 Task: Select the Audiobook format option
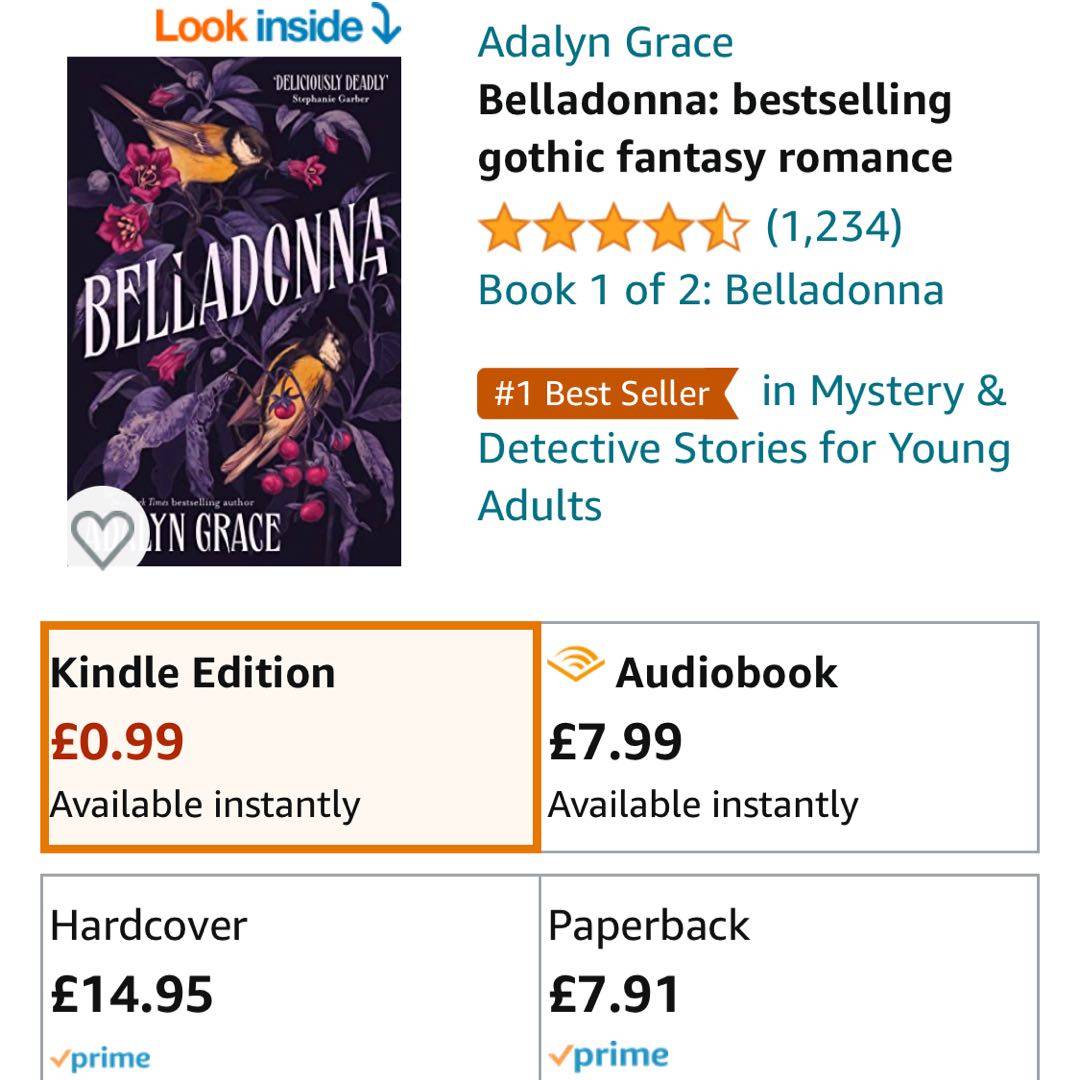(789, 737)
